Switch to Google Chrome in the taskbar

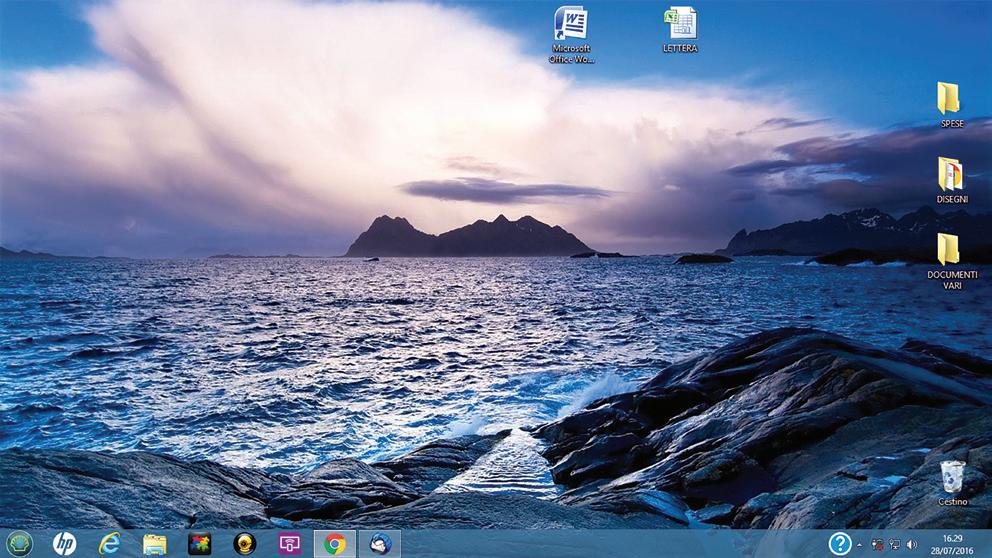tap(335, 543)
